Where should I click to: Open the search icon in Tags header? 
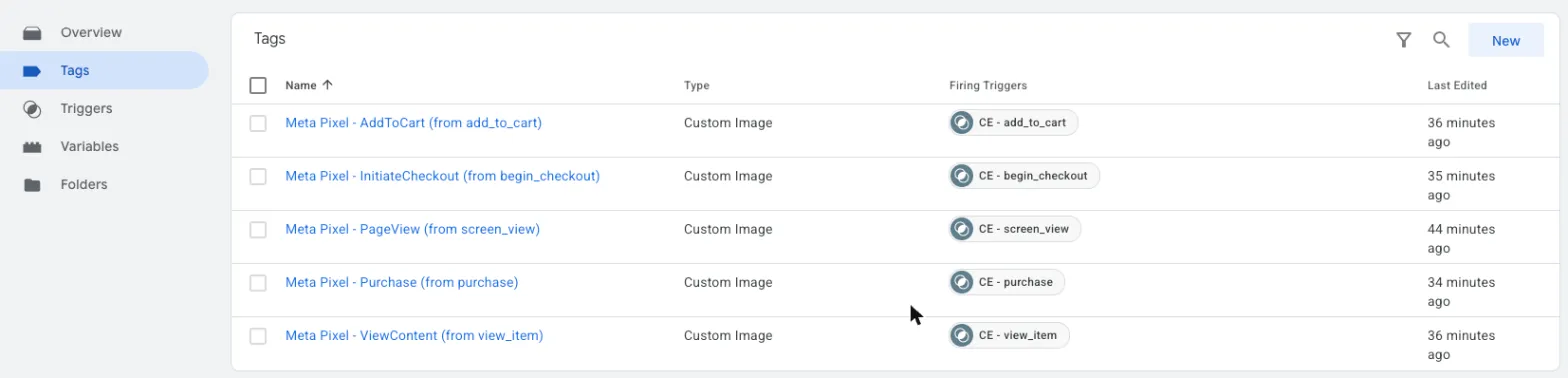(x=1441, y=40)
